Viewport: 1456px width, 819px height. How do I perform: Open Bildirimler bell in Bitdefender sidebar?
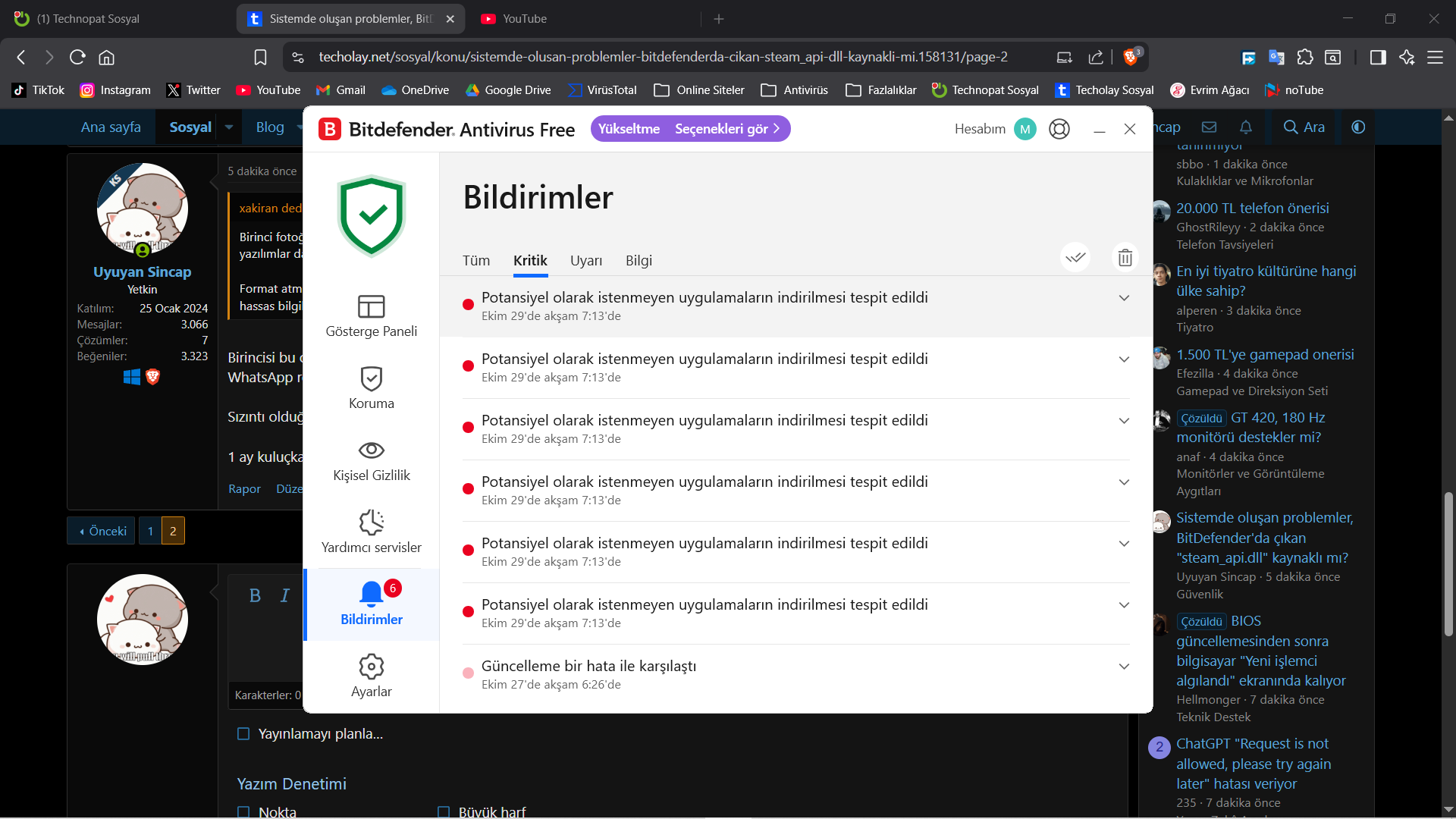point(372,604)
